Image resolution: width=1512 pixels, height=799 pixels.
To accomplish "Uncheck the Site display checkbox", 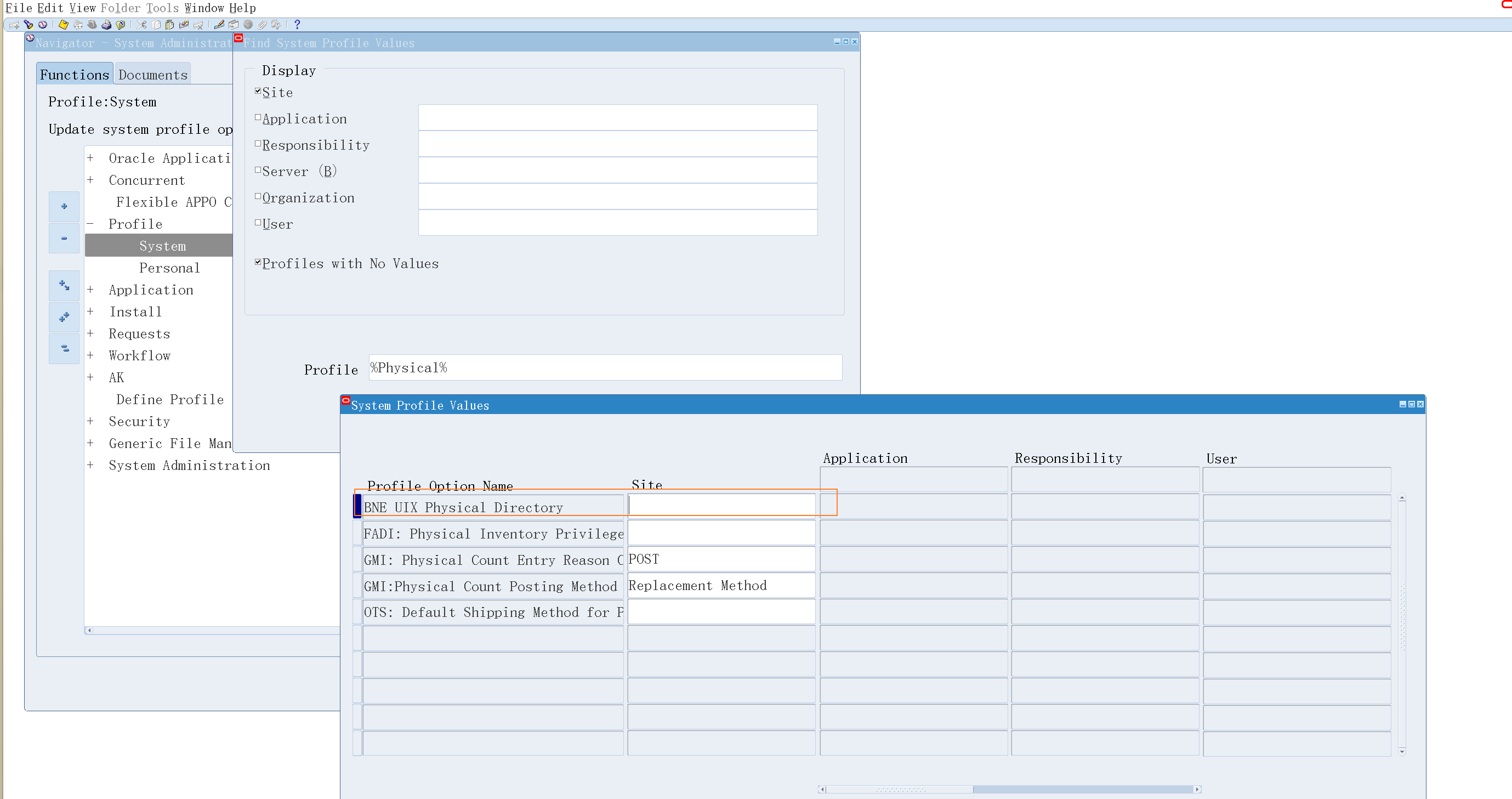I will pyautogui.click(x=258, y=91).
